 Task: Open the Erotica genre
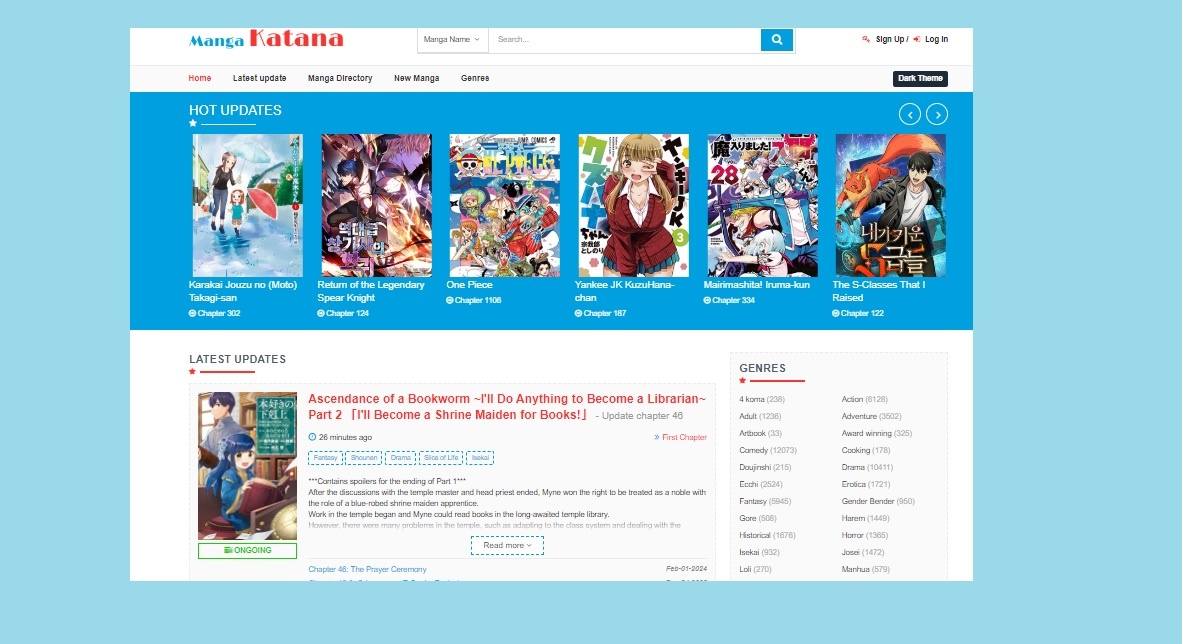pyautogui.click(x=865, y=484)
